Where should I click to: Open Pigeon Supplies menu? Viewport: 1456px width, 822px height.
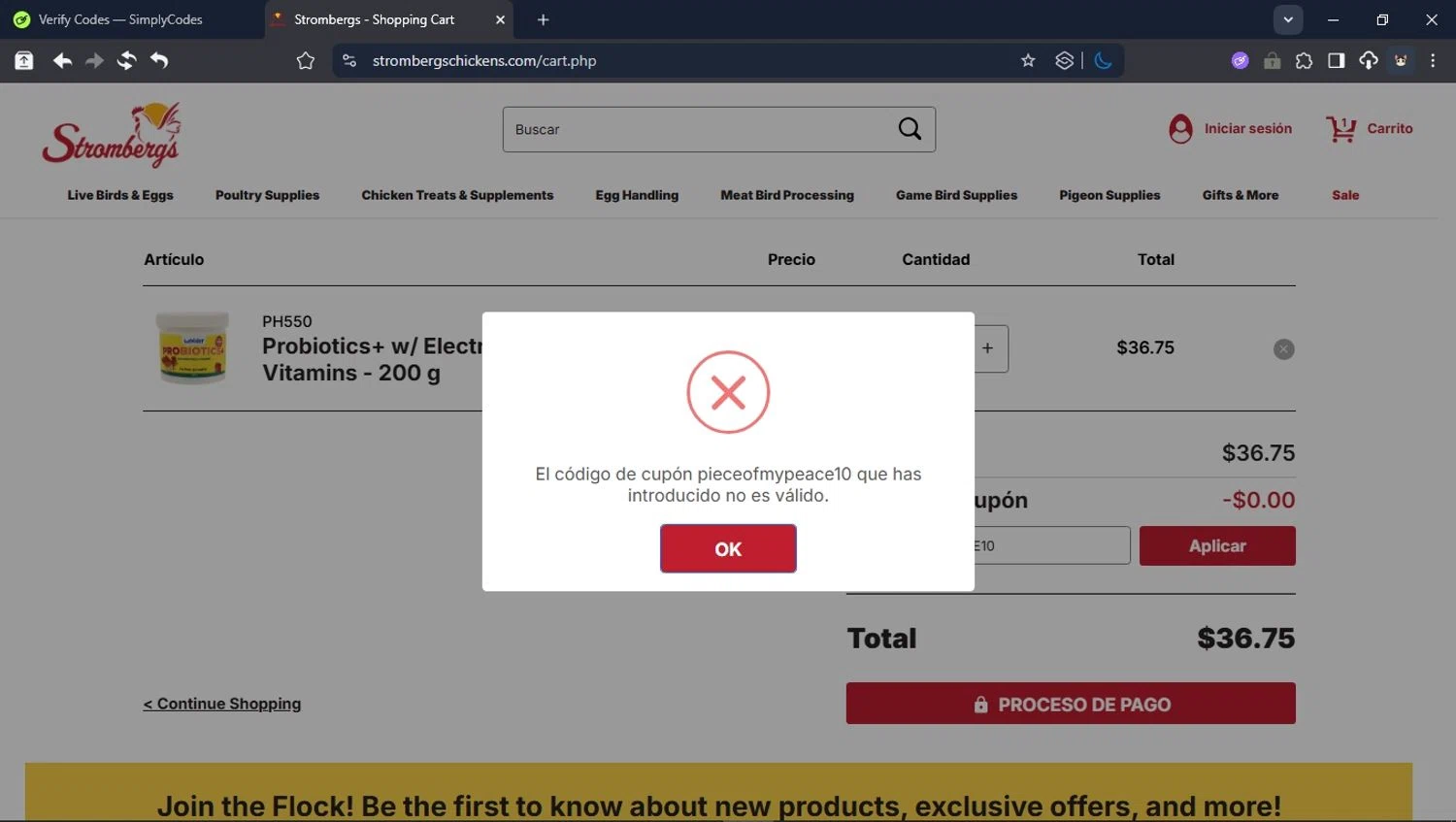1109,195
